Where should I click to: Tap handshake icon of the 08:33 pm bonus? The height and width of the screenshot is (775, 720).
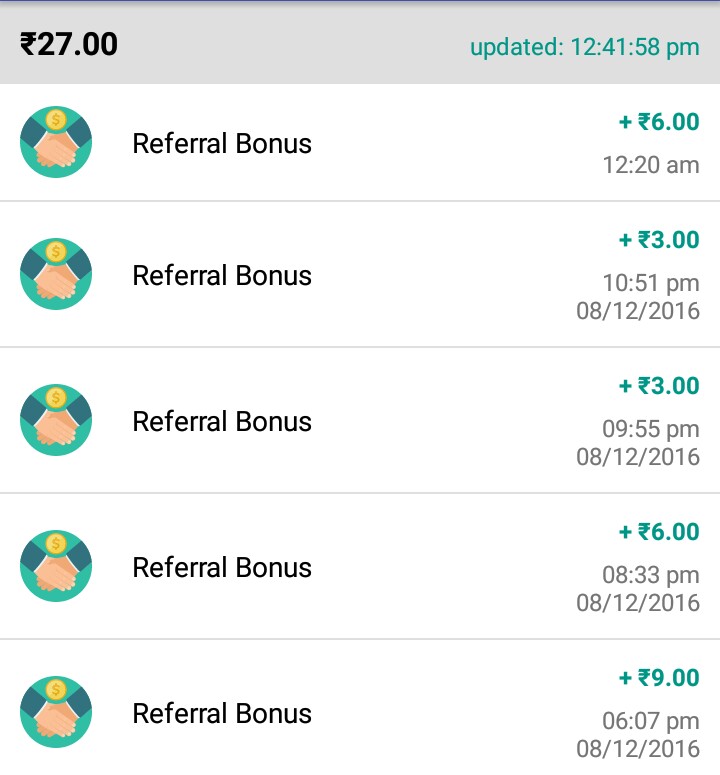coord(56,567)
